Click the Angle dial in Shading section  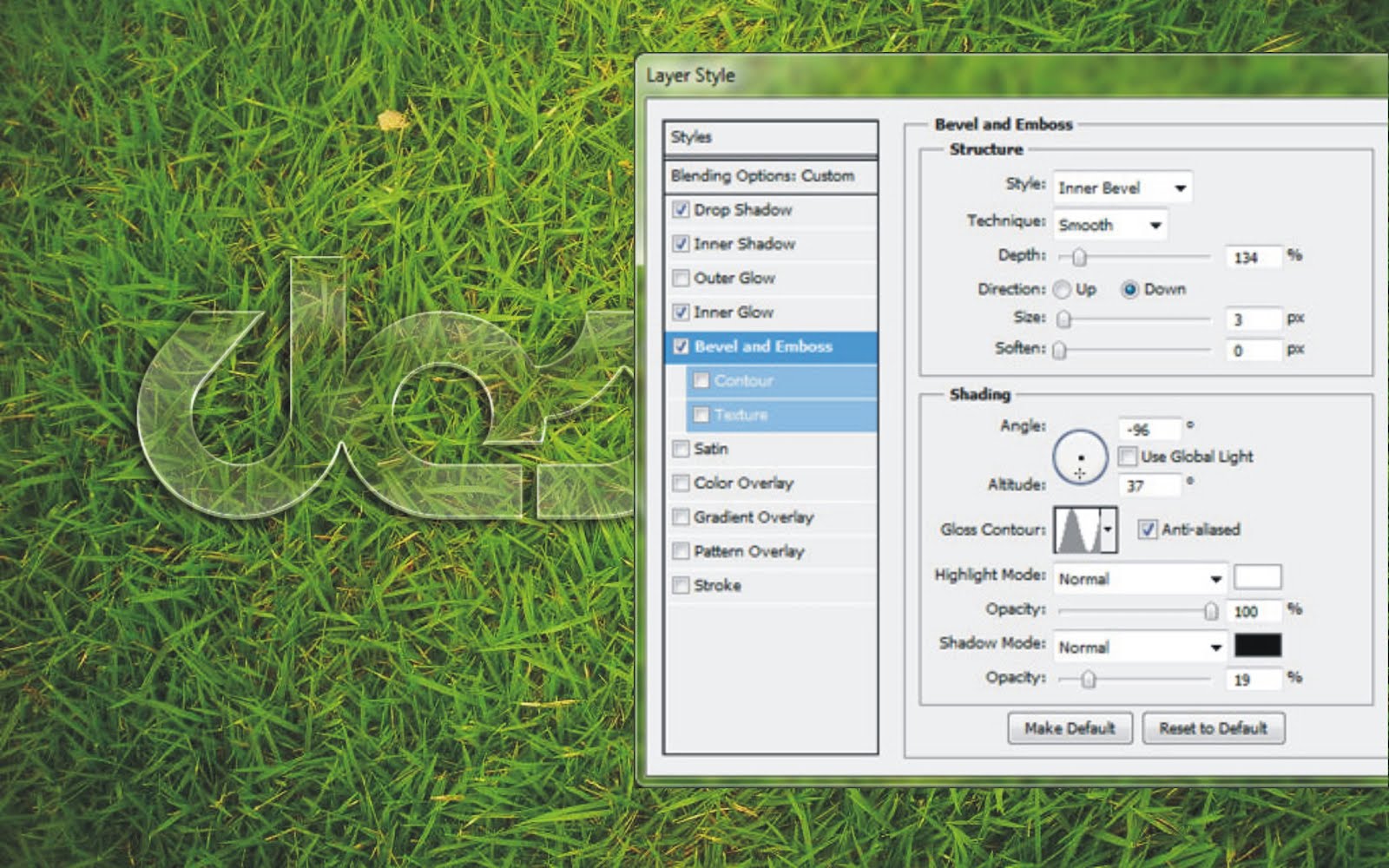pyautogui.click(x=1080, y=456)
